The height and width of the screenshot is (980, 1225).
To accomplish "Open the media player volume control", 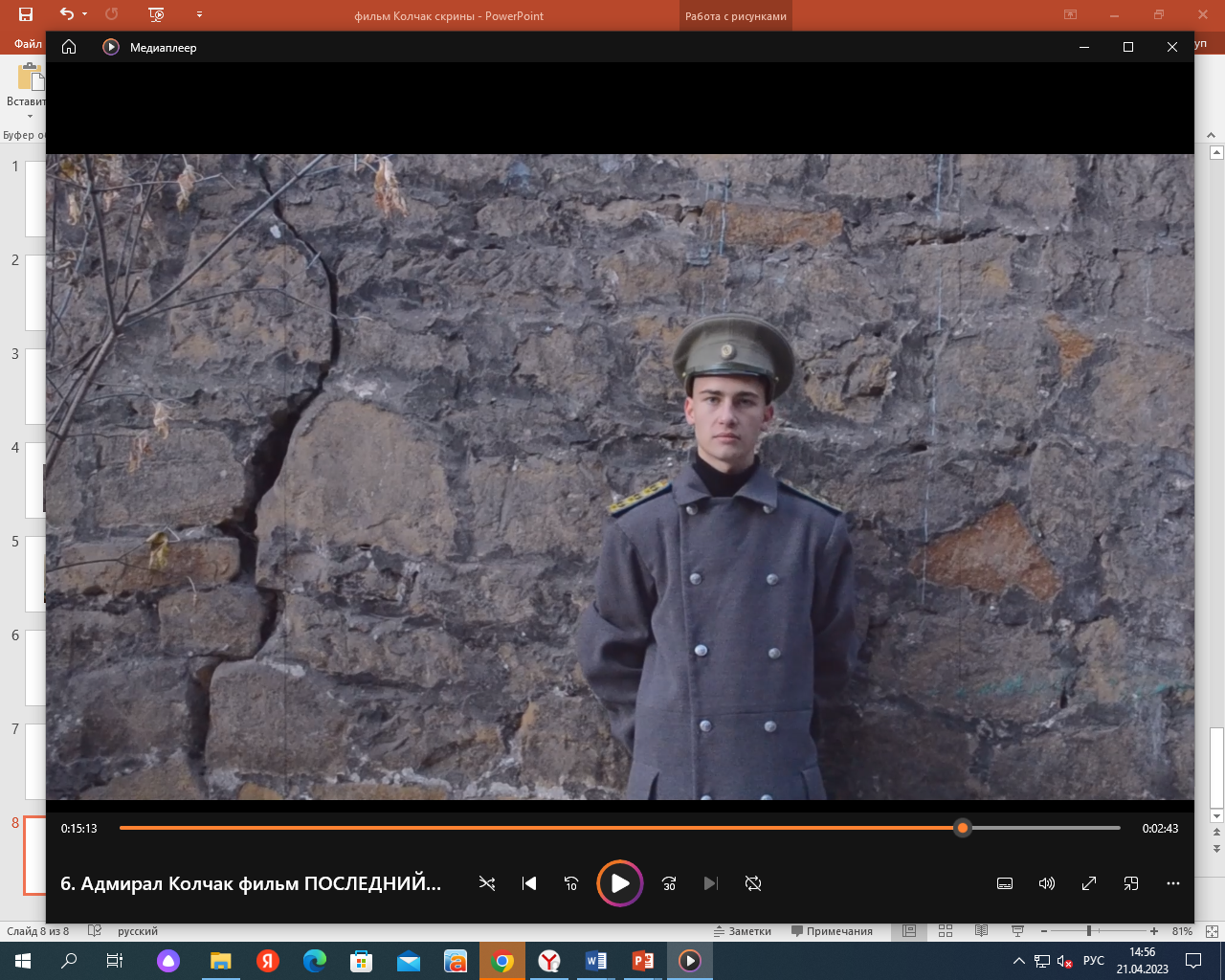I will pos(1046,883).
